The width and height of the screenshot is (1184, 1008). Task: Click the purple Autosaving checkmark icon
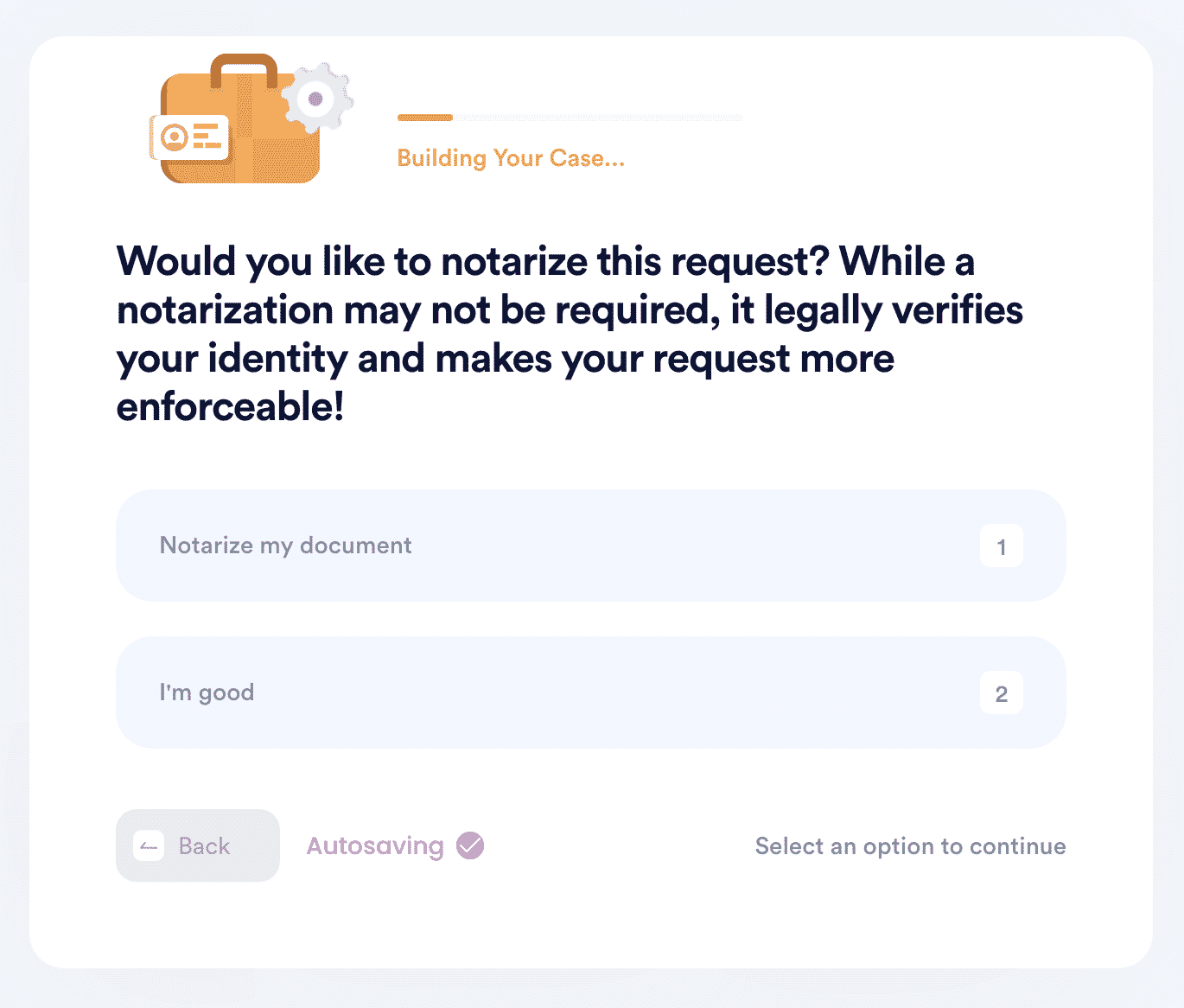(470, 845)
